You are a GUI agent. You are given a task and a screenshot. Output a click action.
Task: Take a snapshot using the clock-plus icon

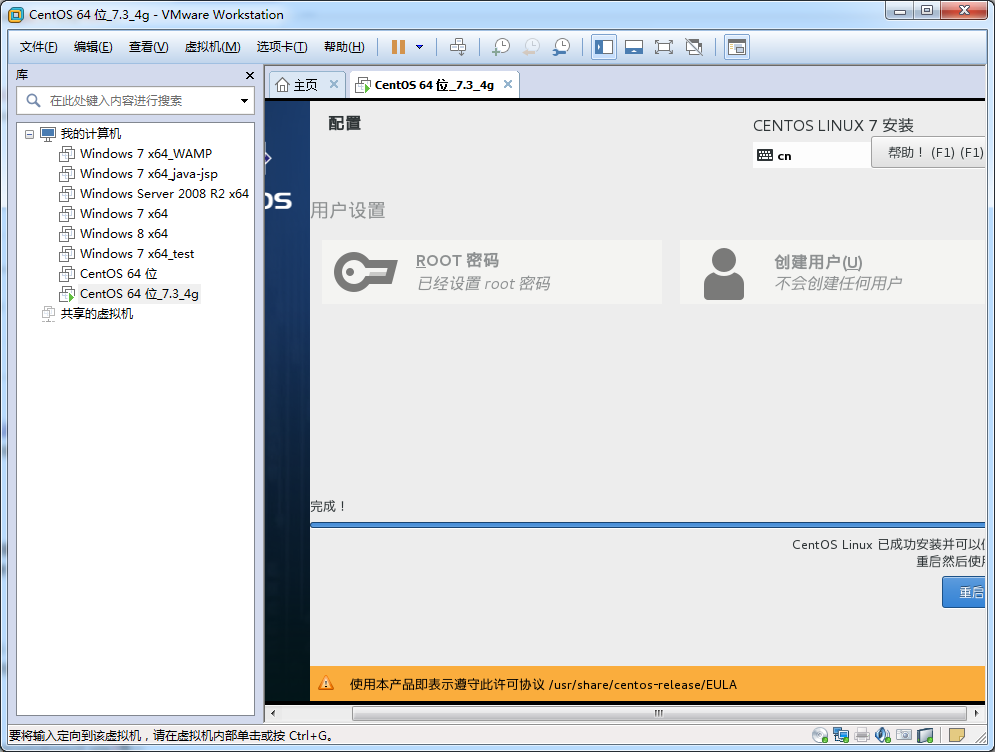[501, 47]
